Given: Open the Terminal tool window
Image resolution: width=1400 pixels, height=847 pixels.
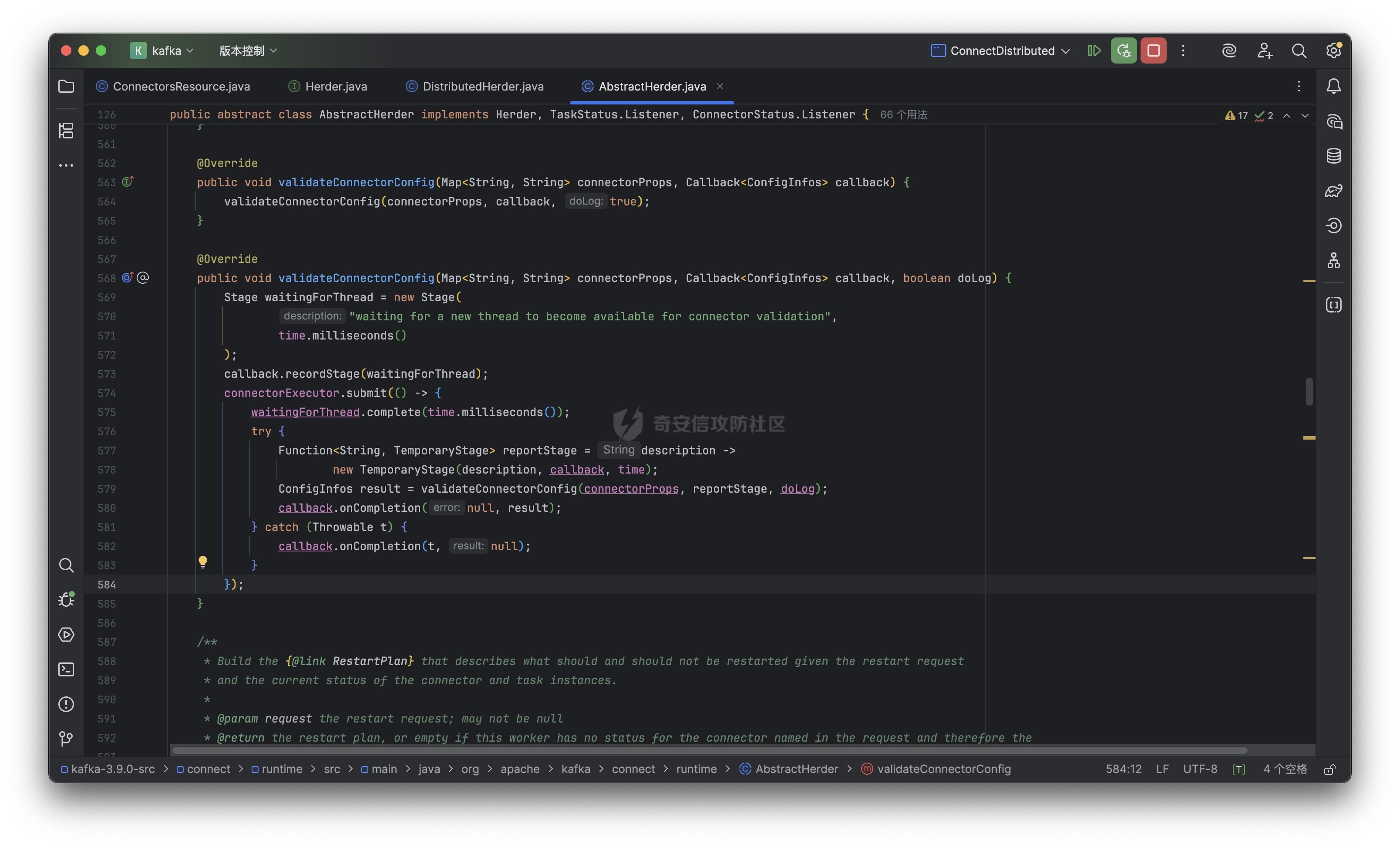Looking at the screenshot, I should [x=67, y=669].
